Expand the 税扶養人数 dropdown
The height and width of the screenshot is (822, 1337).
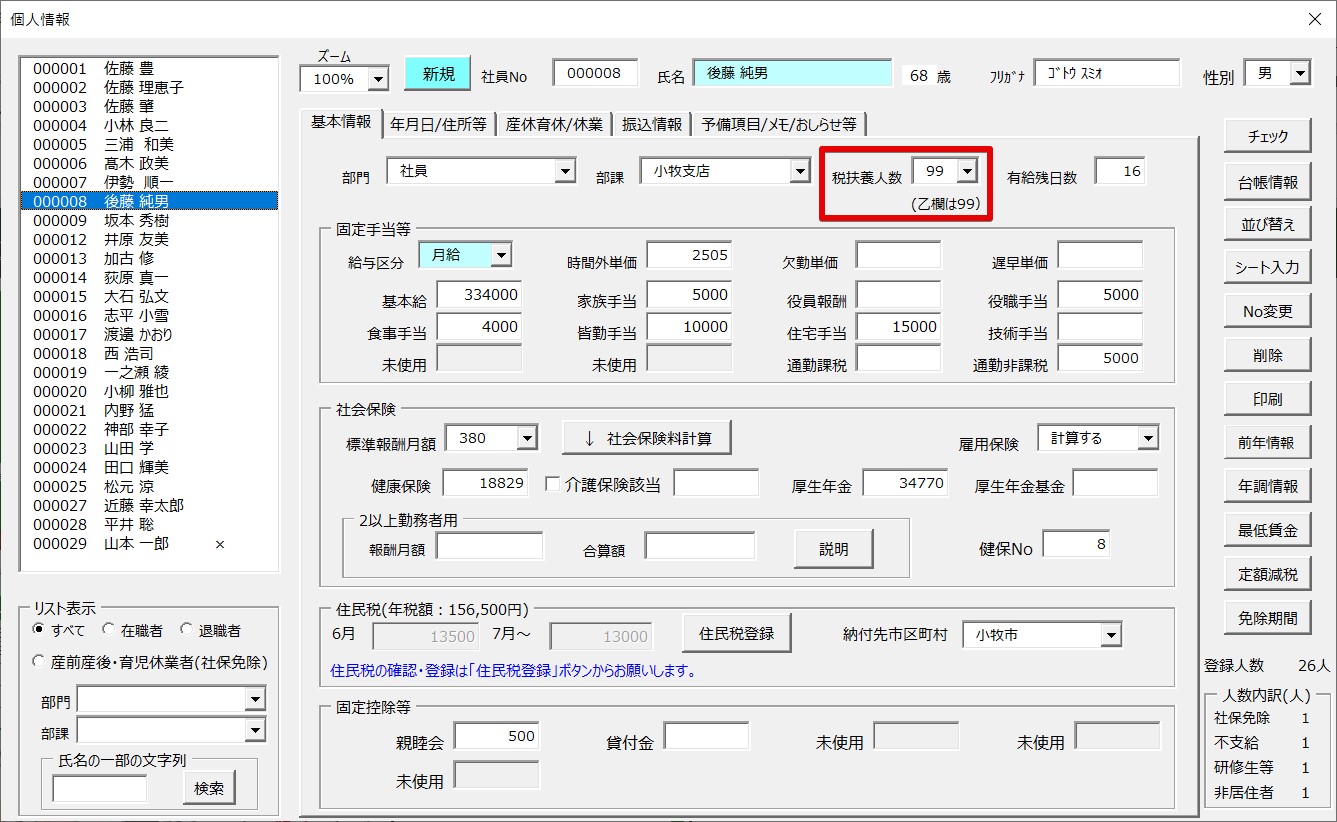point(966,172)
